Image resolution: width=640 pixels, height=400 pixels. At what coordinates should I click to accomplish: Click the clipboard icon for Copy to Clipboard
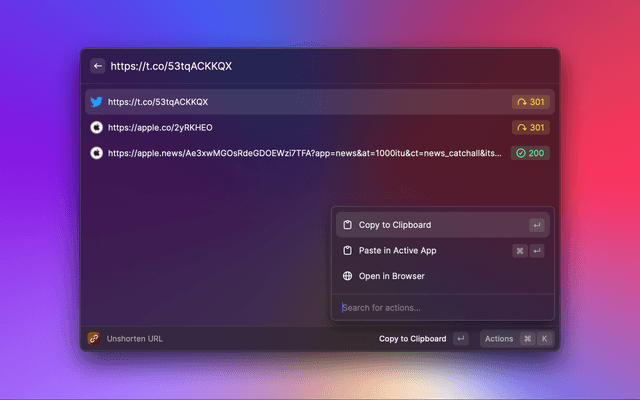347,225
